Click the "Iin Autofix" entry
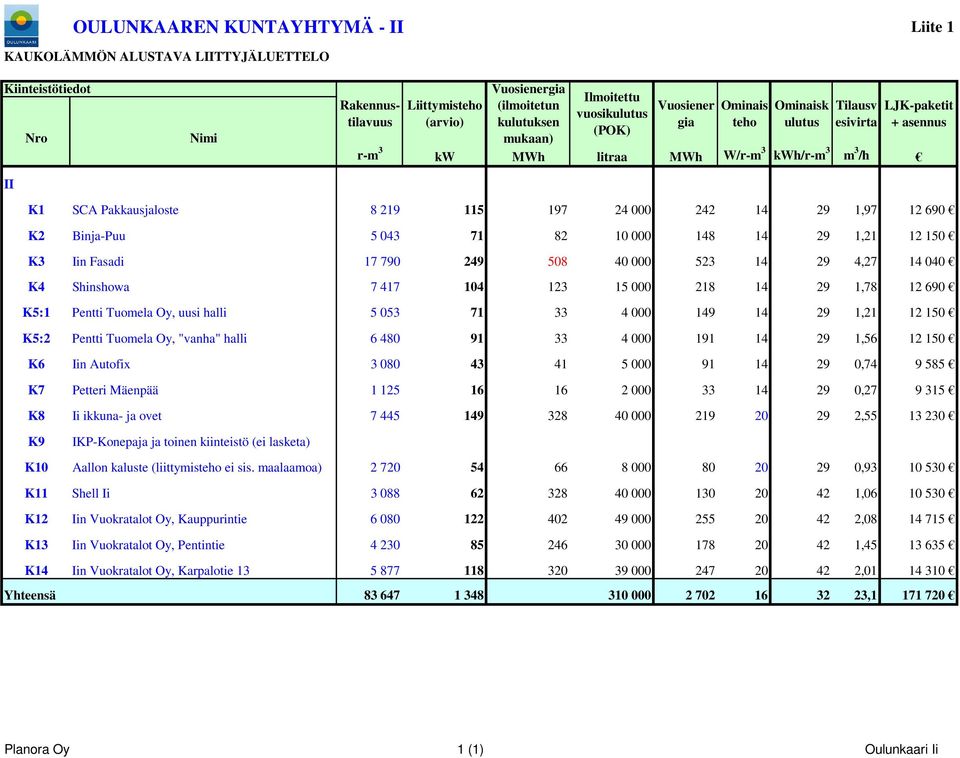 pos(101,364)
